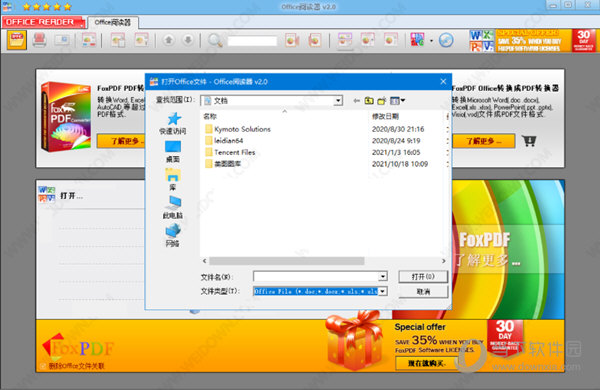This screenshot has height=390, width=600.
Task: Click the shopping cart icon
Action: click(529, 141)
